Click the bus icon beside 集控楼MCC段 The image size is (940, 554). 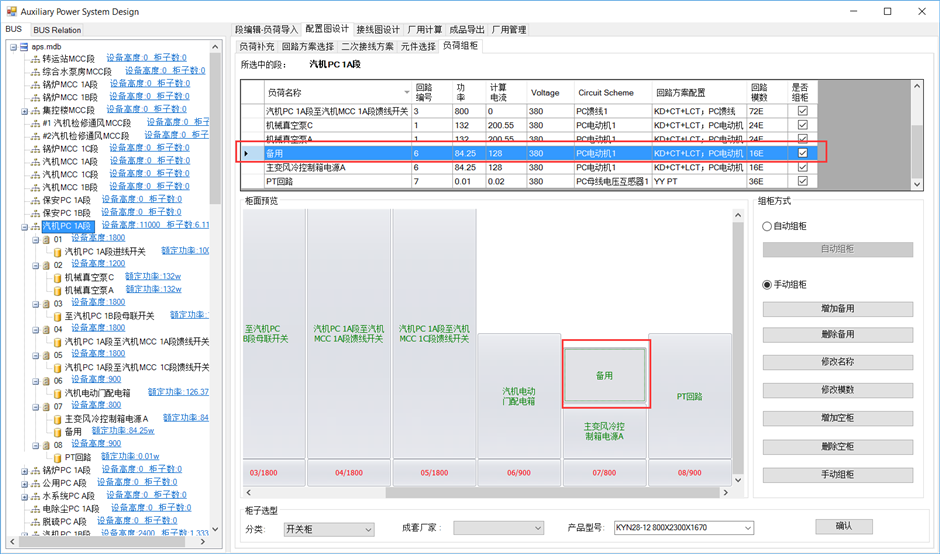coord(35,110)
